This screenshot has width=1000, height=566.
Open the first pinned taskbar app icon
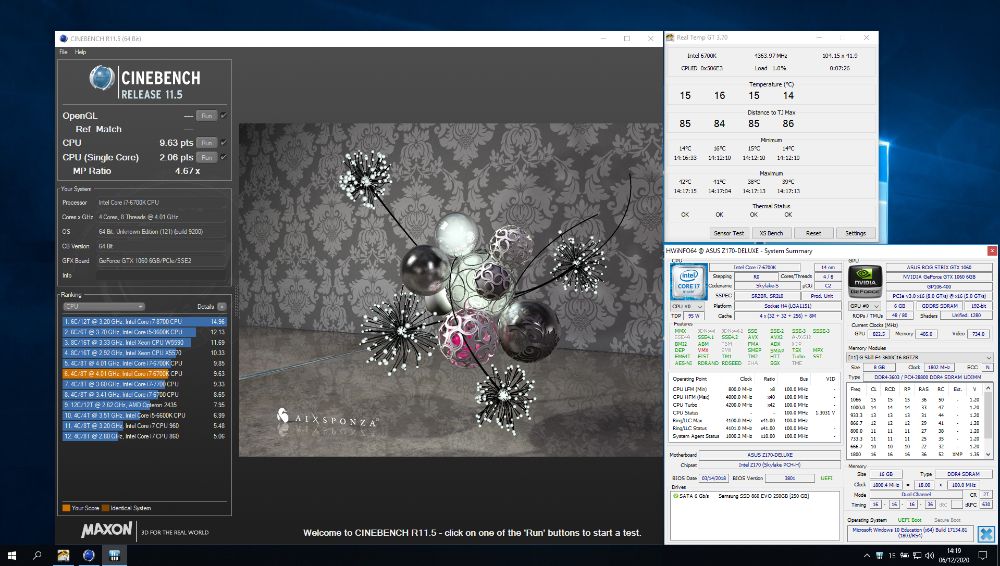[x=63, y=556]
